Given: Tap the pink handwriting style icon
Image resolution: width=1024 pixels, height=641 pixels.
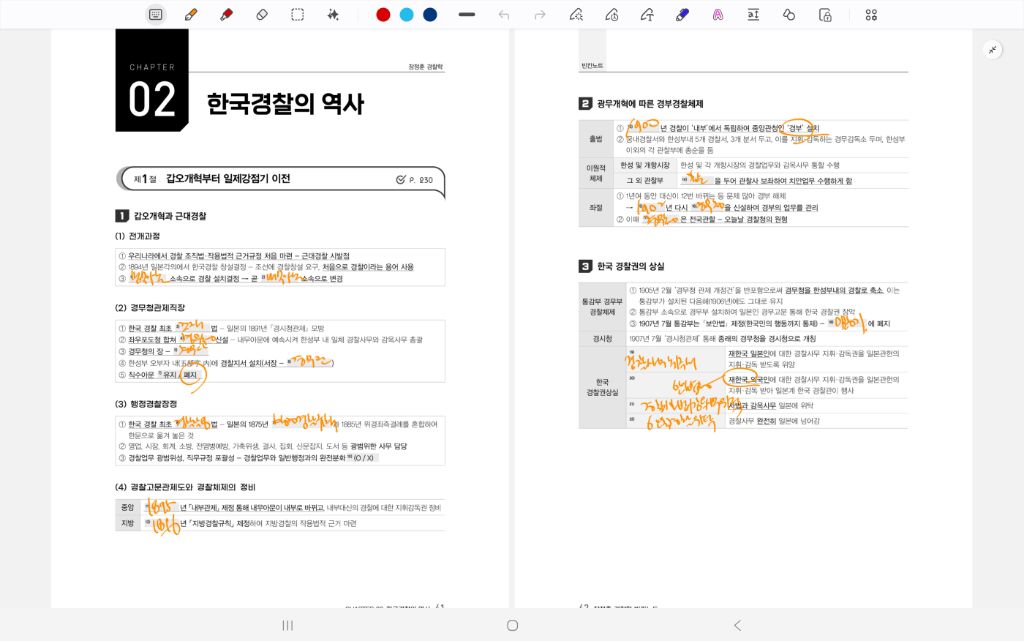Looking at the screenshot, I should 718,14.
